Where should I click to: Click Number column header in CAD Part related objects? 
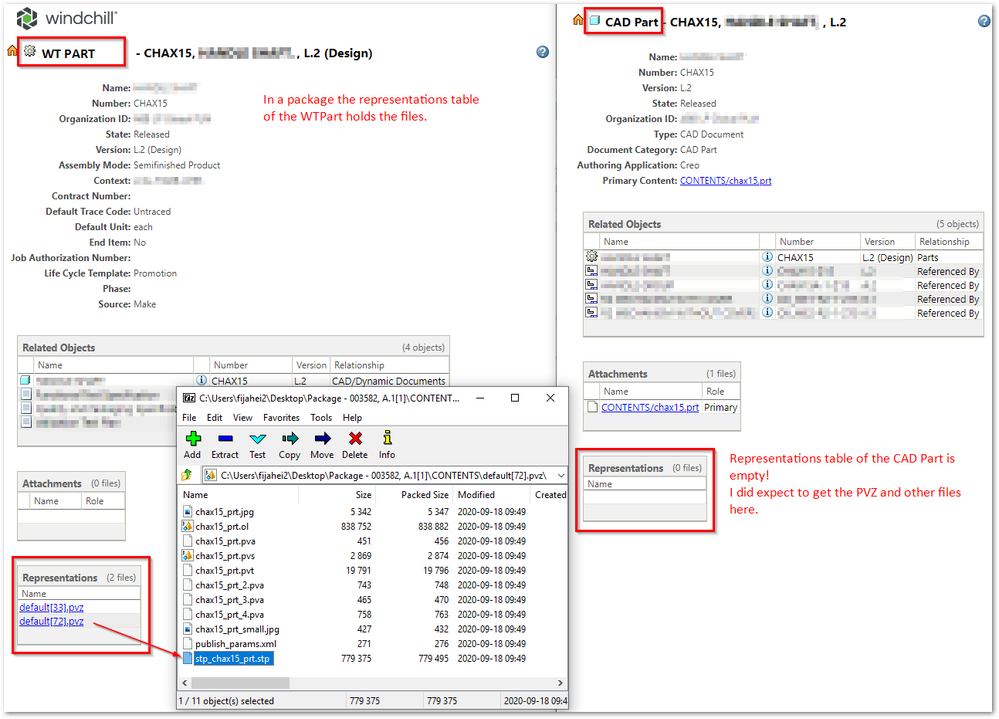pos(796,242)
